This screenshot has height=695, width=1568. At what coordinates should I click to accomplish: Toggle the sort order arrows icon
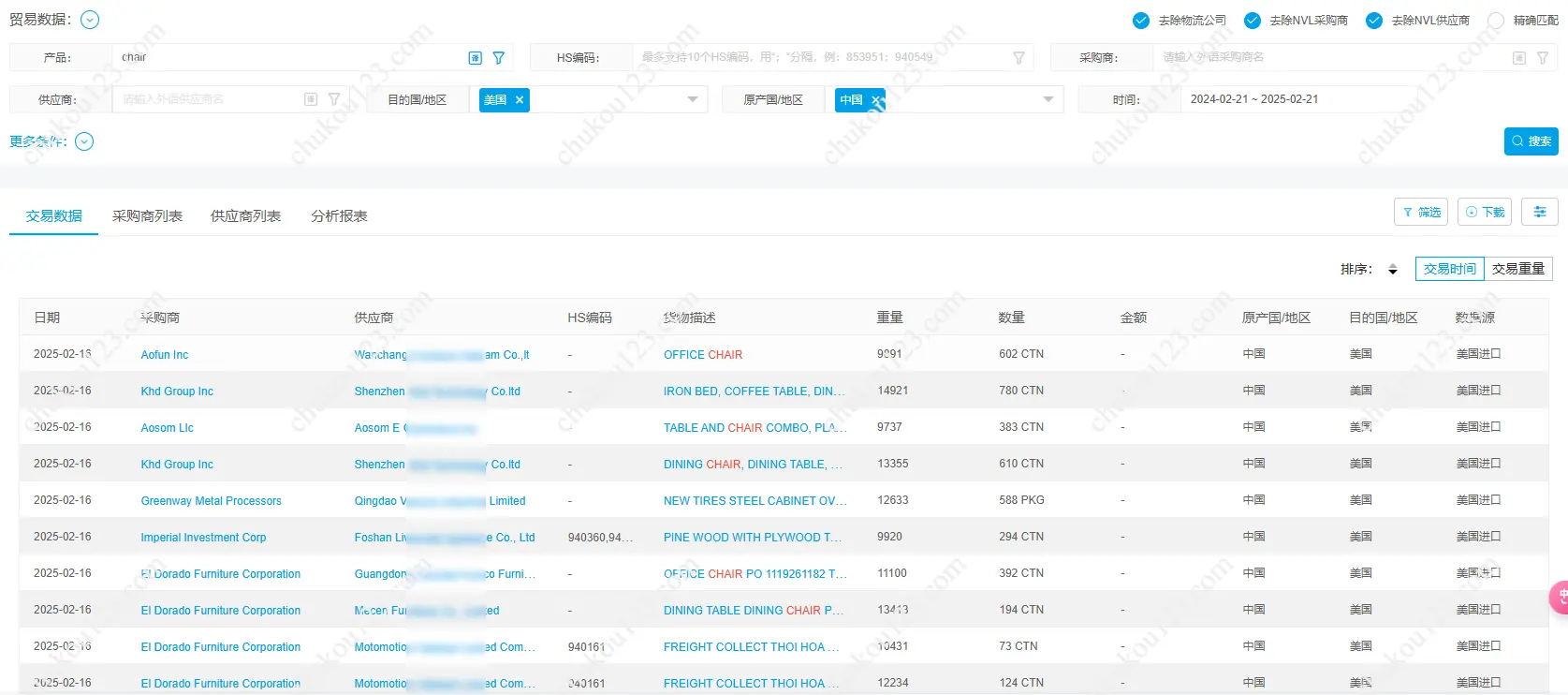click(x=1393, y=270)
